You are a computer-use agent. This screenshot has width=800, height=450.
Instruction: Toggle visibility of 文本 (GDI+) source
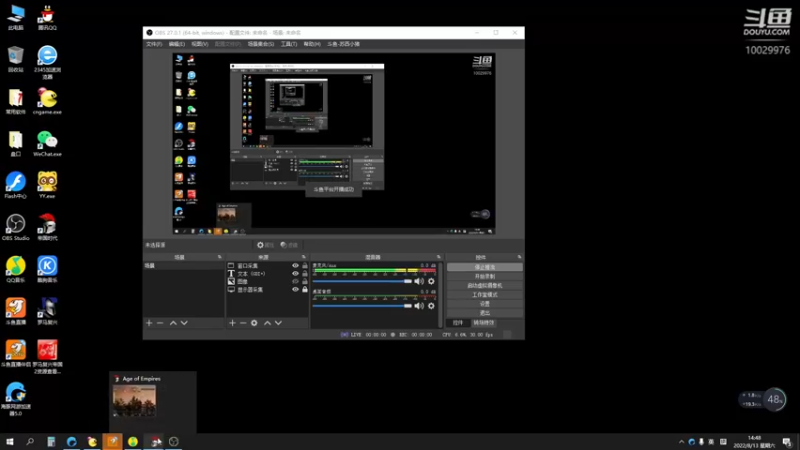(x=295, y=273)
